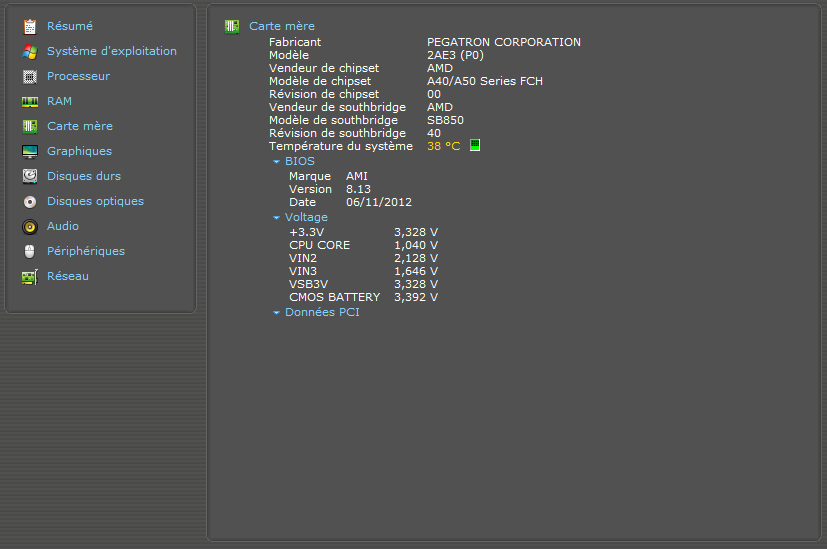827x549 pixels.
Task: View the Disques durs section
Action: pyautogui.click(x=84, y=176)
